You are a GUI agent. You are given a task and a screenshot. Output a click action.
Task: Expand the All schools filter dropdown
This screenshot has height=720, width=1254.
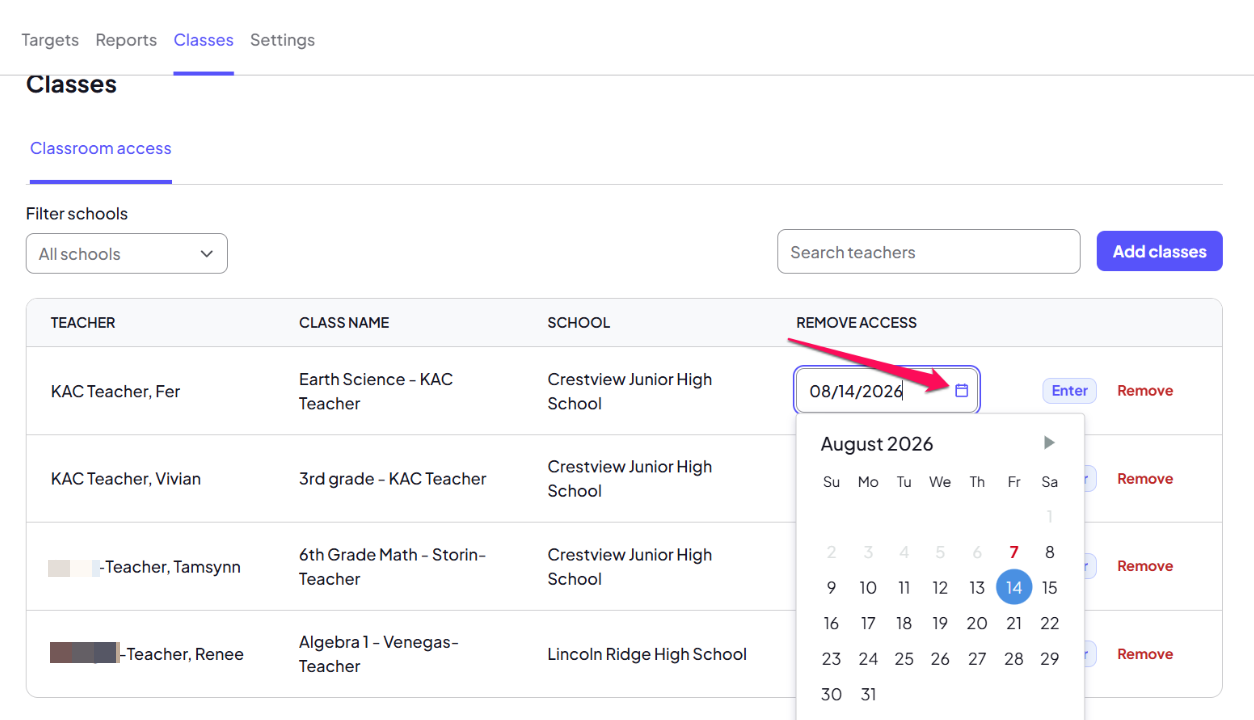(x=127, y=254)
